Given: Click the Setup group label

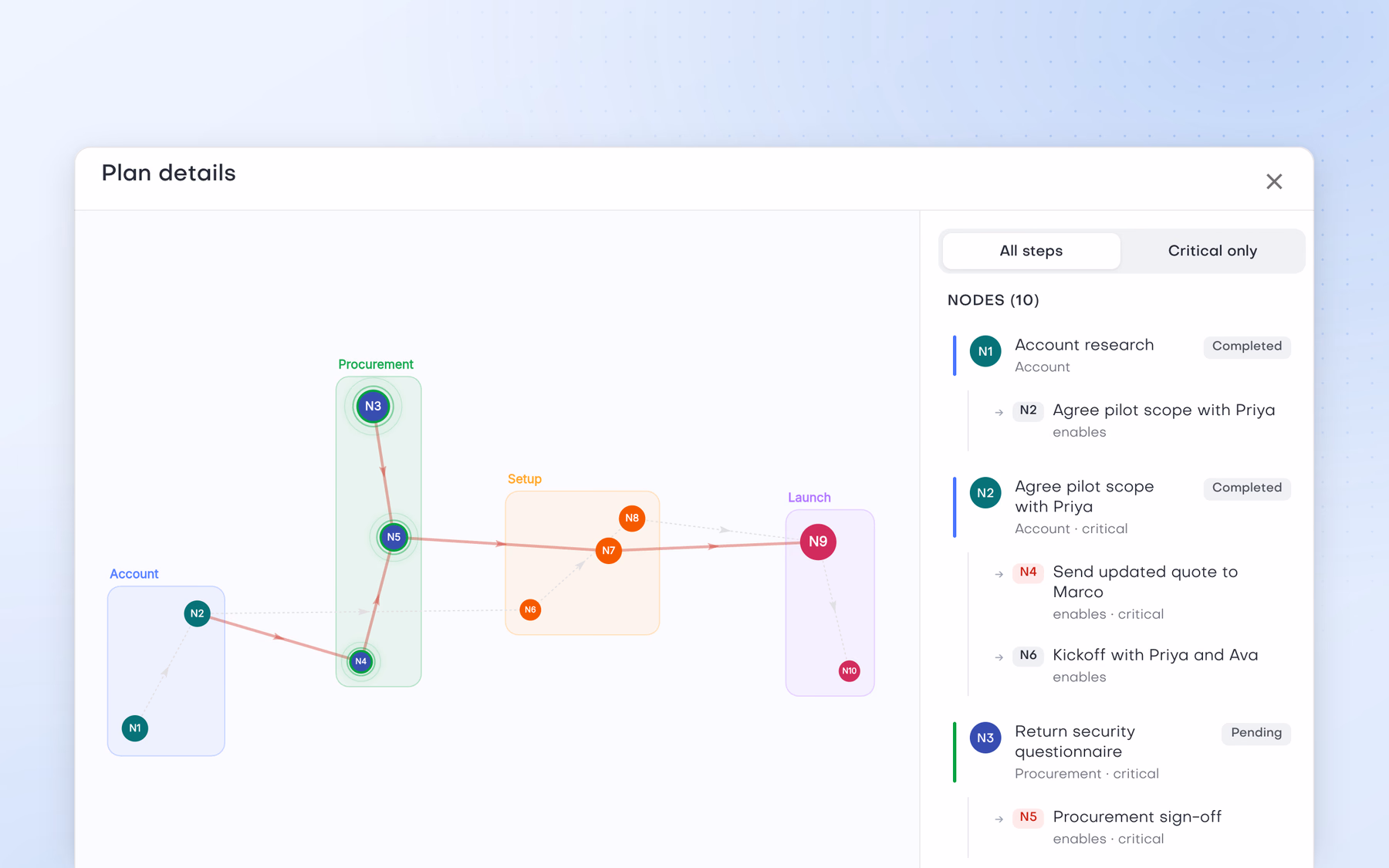Looking at the screenshot, I should [x=525, y=479].
